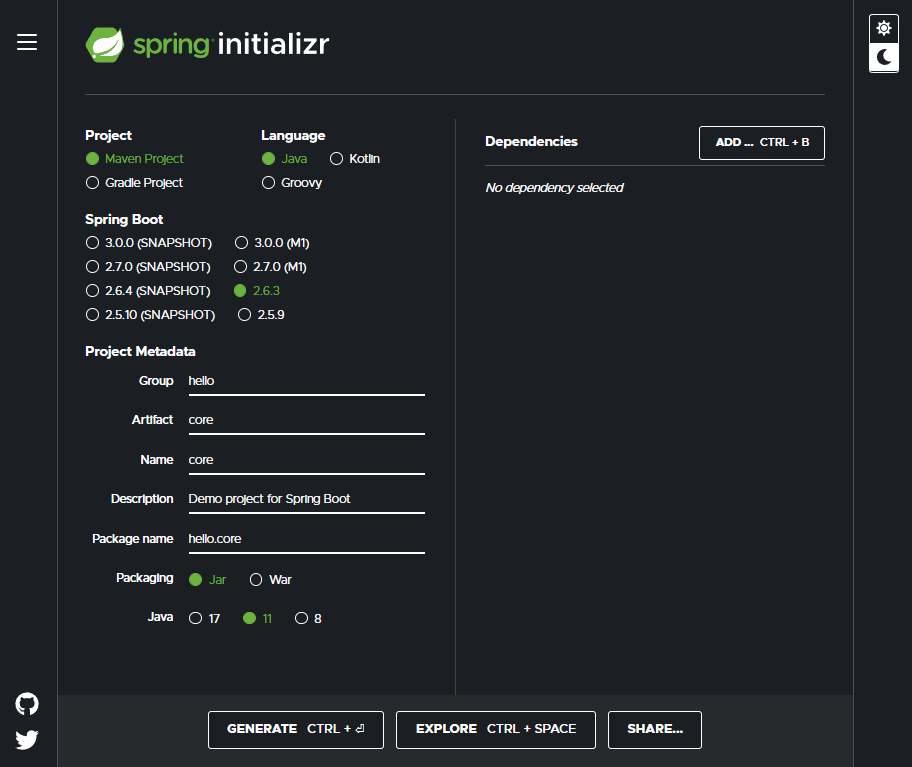Select Spring Boot 2.5.10 (SNAPSHOT)
This screenshot has height=767, width=912.
point(150,315)
